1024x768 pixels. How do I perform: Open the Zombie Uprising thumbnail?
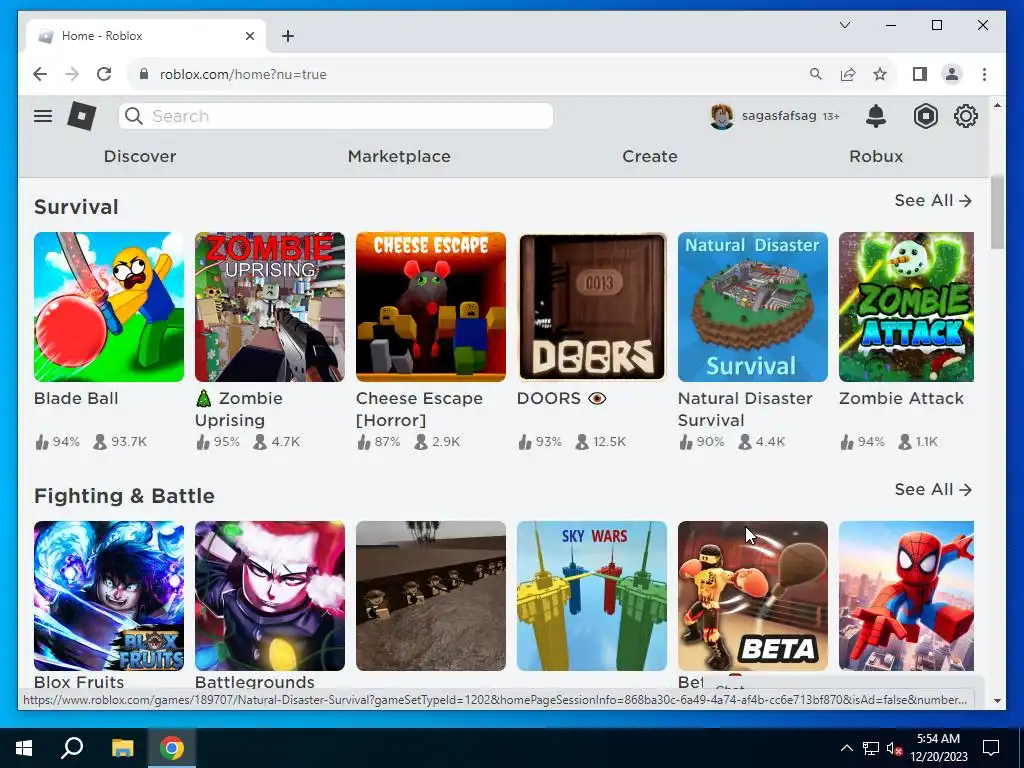click(x=270, y=307)
